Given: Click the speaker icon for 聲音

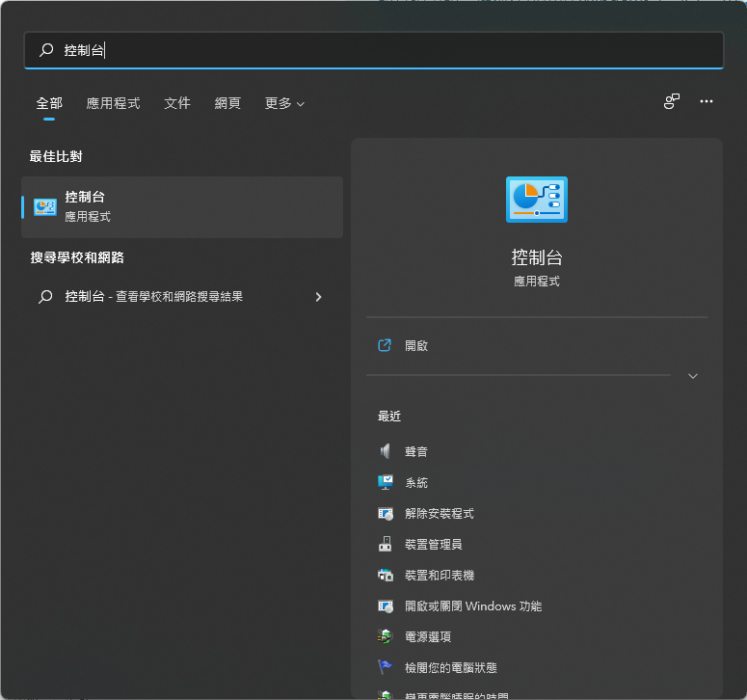Looking at the screenshot, I should (x=385, y=451).
